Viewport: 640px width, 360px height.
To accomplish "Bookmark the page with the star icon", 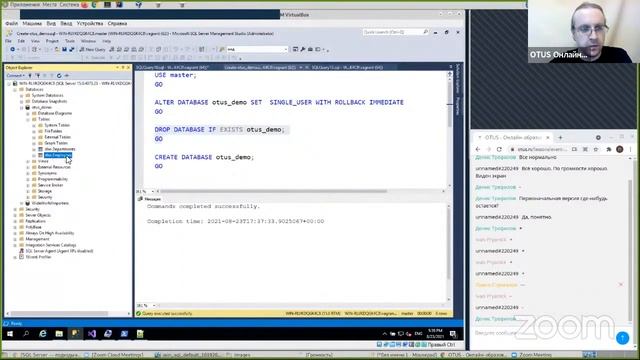I will pos(596,149).
